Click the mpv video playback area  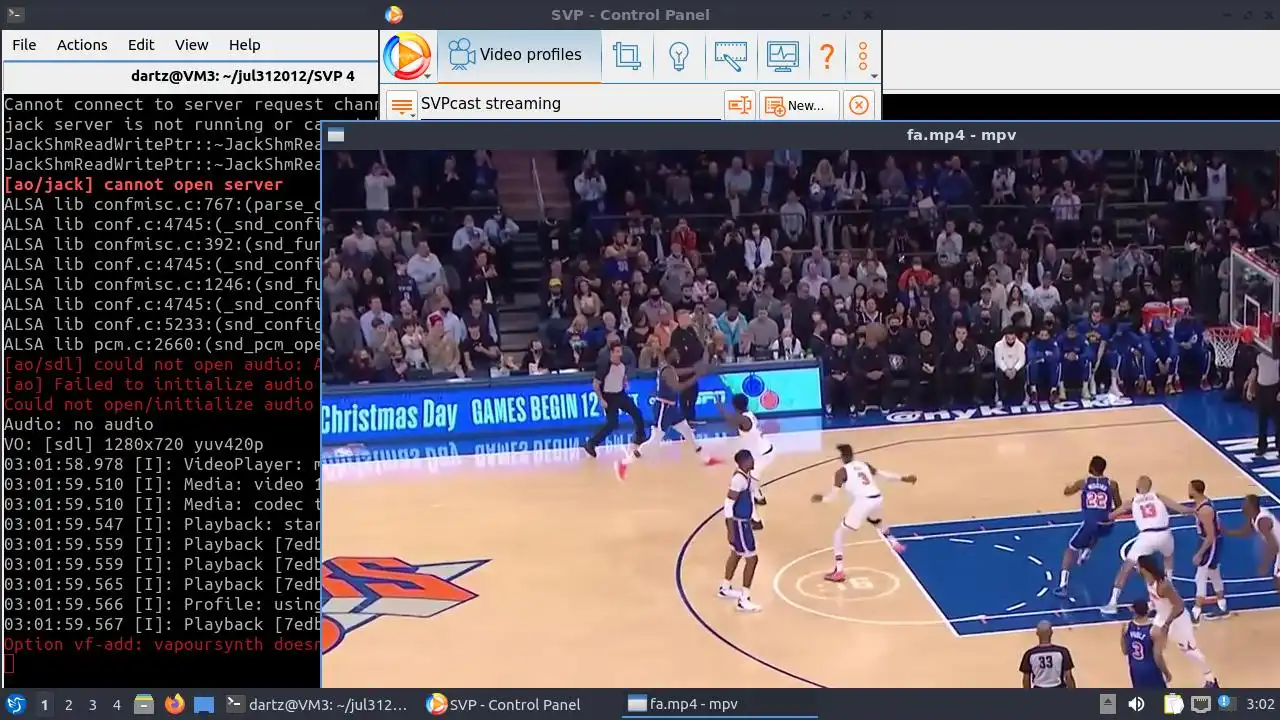coord(800,418)
